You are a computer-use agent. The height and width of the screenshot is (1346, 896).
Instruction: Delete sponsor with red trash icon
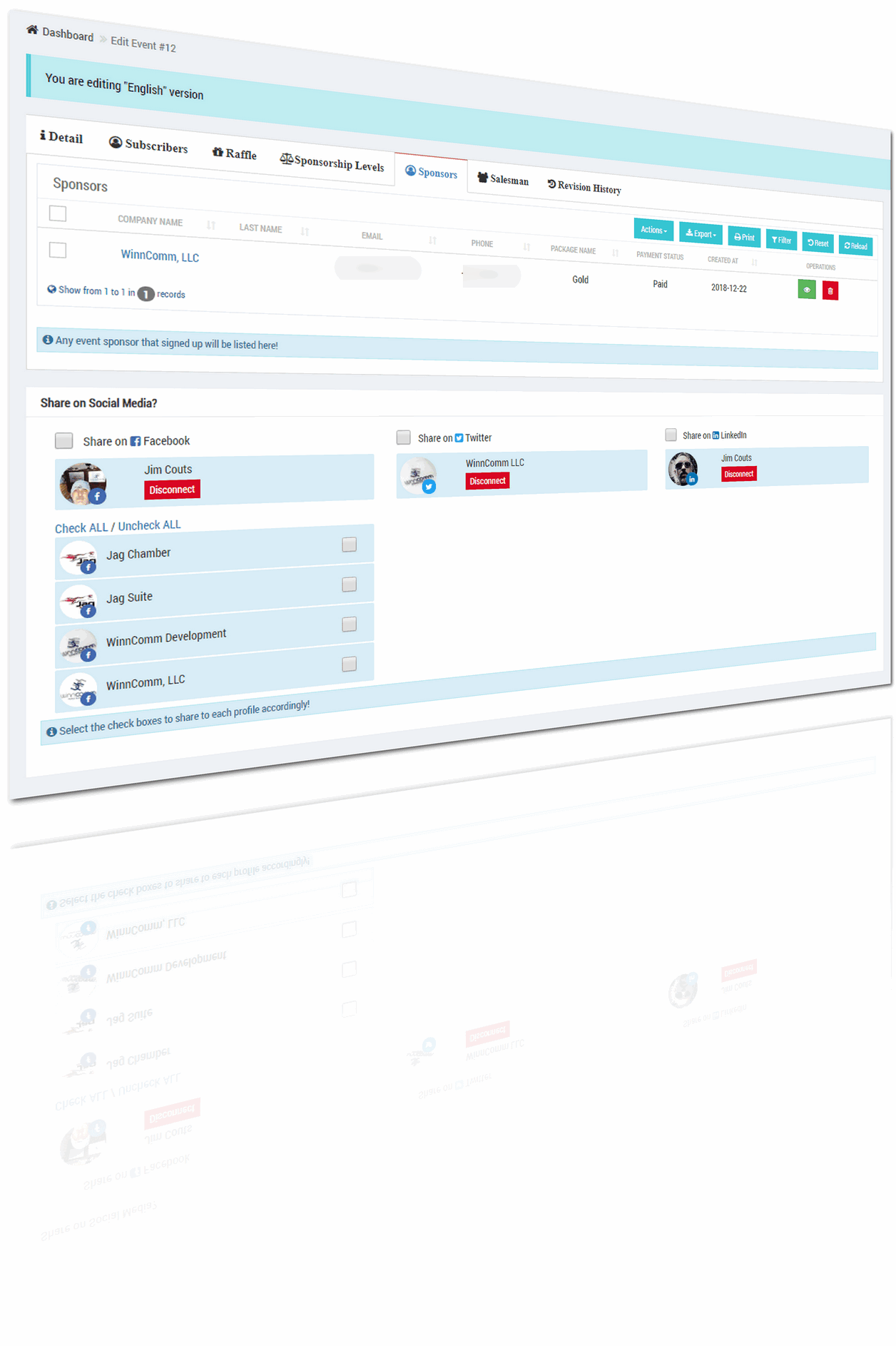point(830,290)
